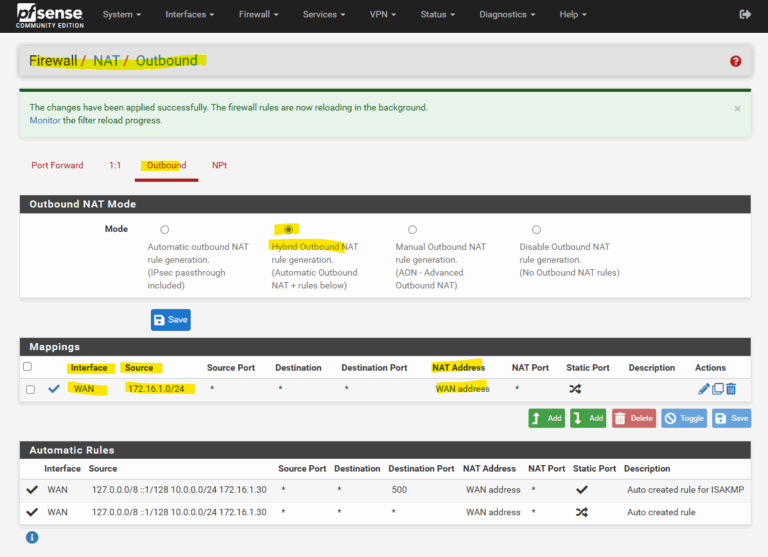The image size is (768, 557).
Task: Dismiss the success alert with the X
Action: [737, 108]
